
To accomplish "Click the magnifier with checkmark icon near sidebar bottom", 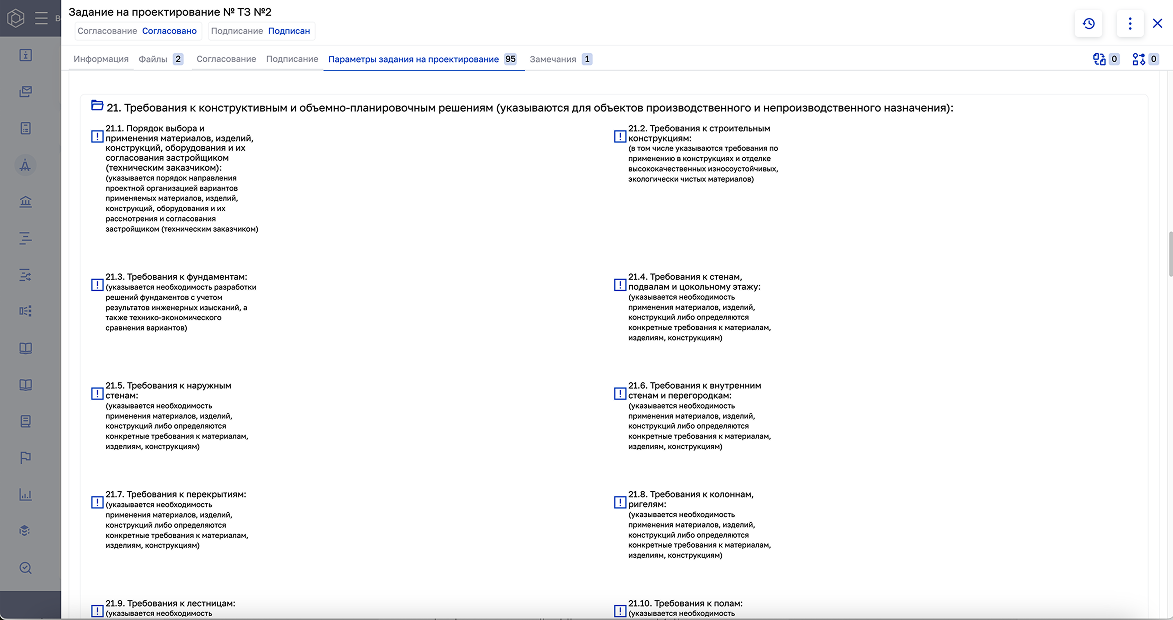I will [x=25, y=567].
